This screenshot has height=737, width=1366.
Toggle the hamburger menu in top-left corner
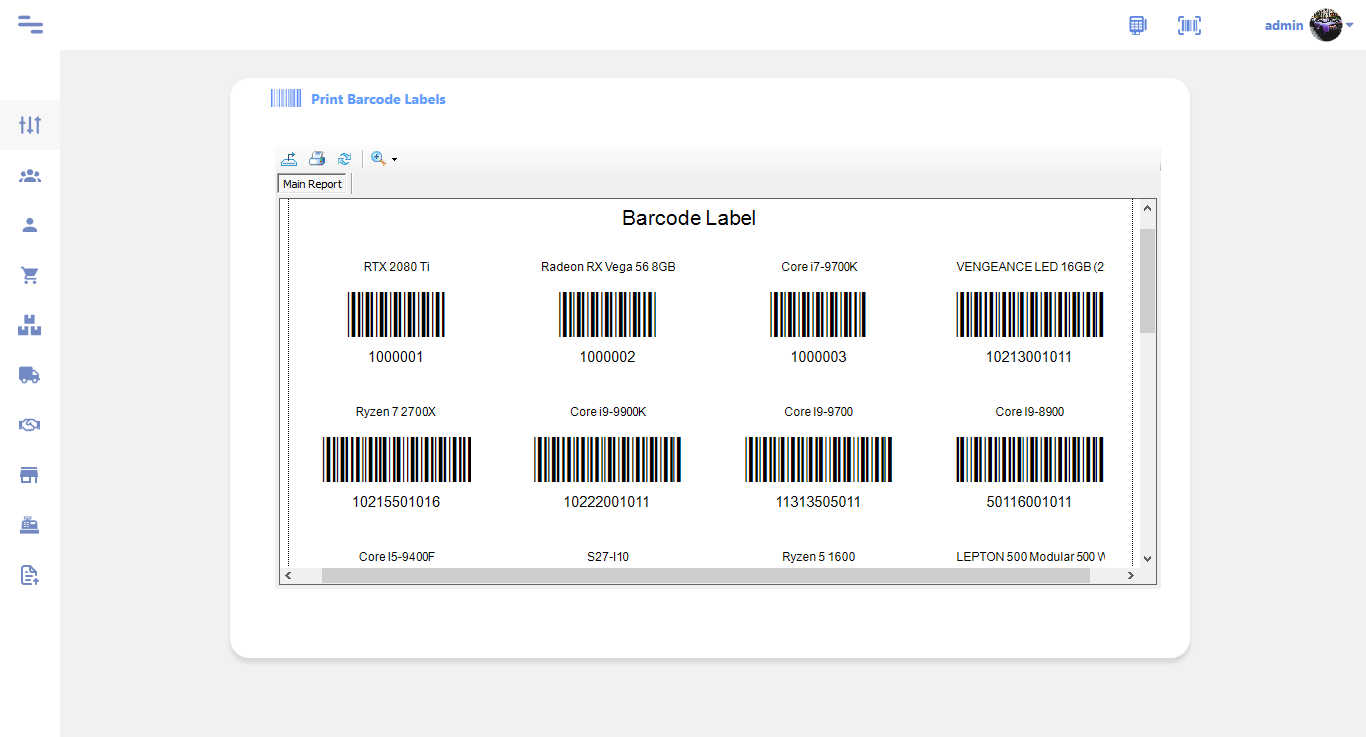30,25
